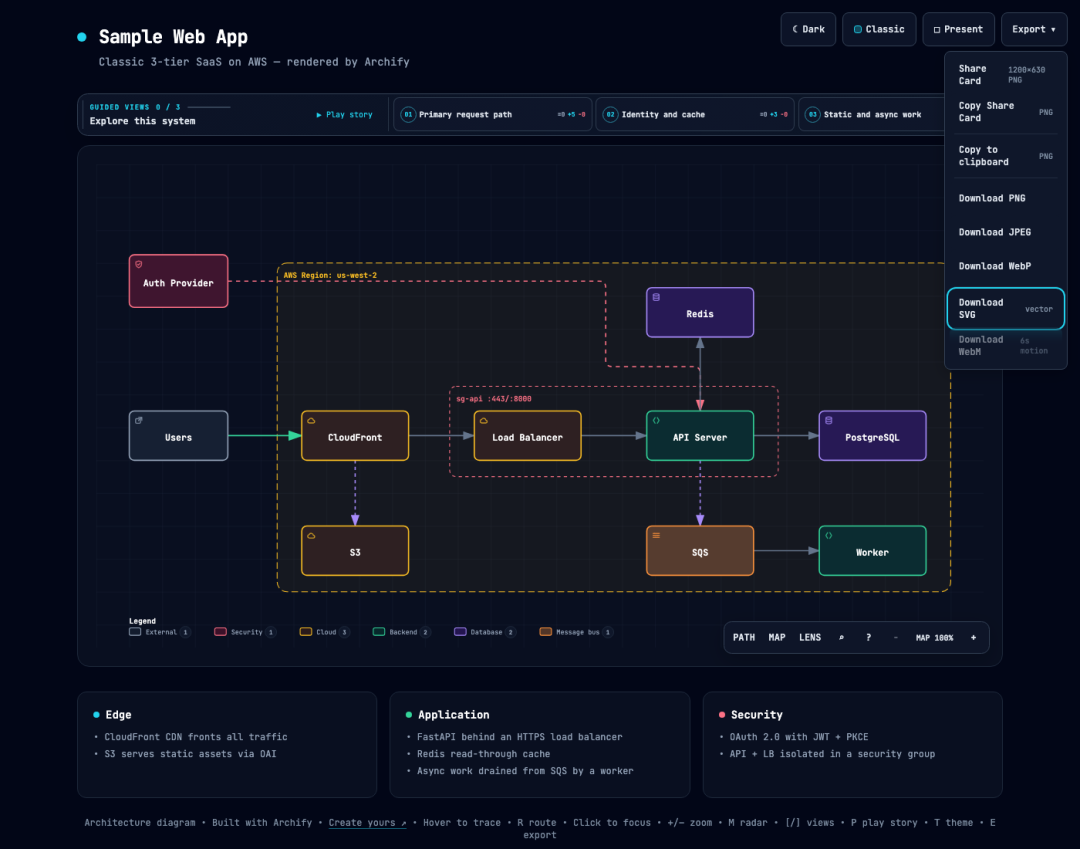Follow the Create yours link
Image resolution: width=1080 pixels, height=849 pixels.
click(x=367, y=823)
